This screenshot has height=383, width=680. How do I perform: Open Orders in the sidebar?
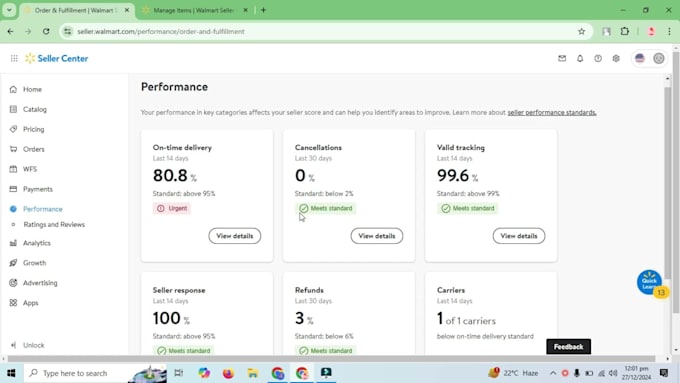tap(34, 149)
